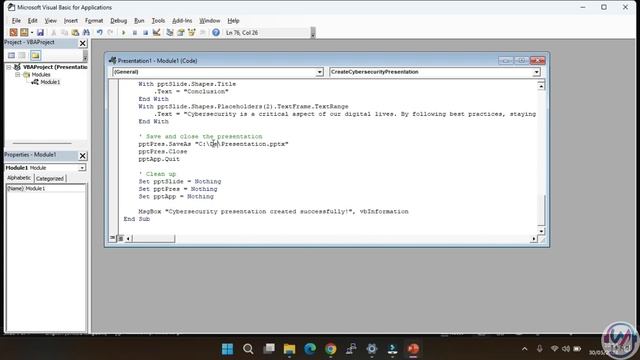Click the Run Sub play icon
640x360 pixels.
(x=123, y=32)
